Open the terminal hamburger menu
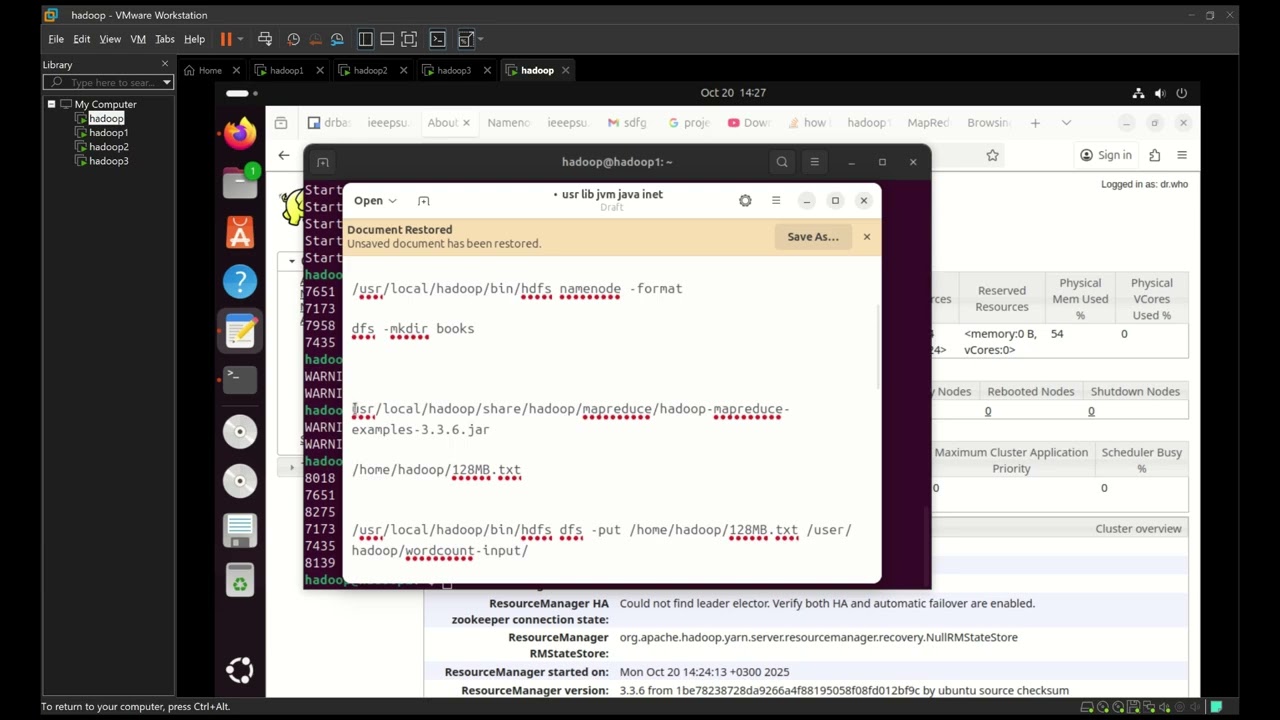The height and width of the screenshot is (720, 1280). 814,162
